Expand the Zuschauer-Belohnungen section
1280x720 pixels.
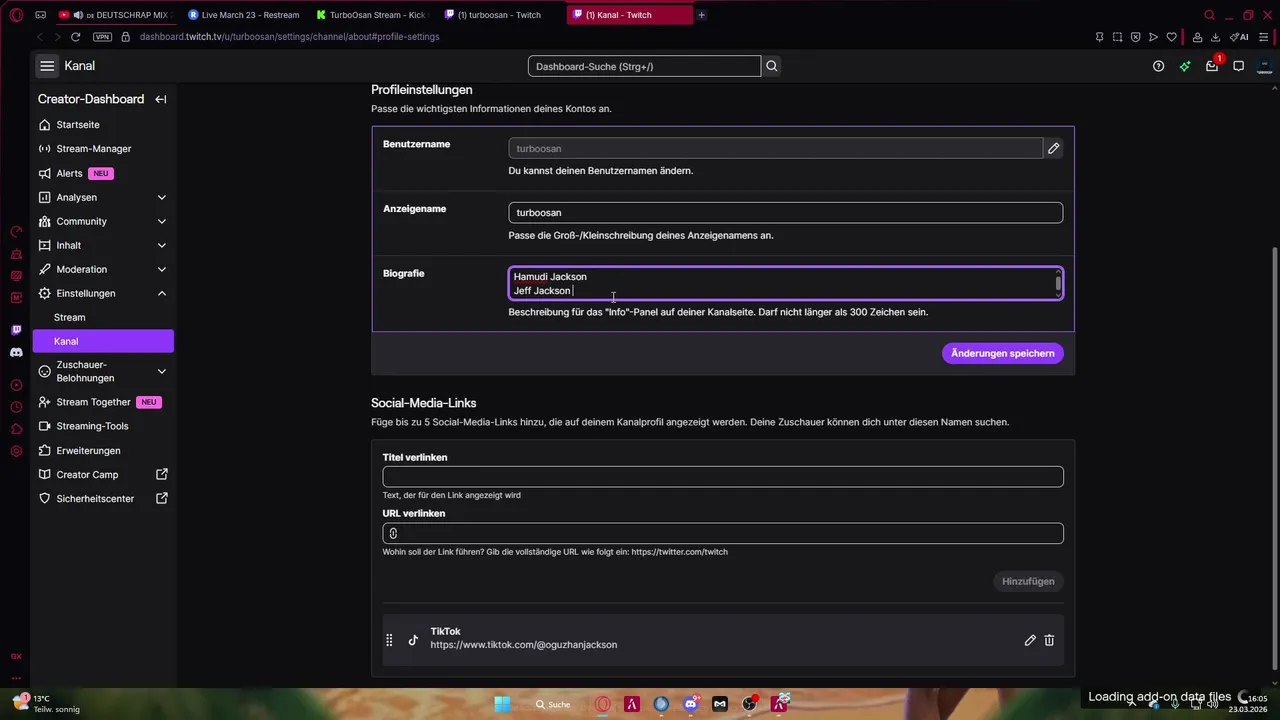162,371
